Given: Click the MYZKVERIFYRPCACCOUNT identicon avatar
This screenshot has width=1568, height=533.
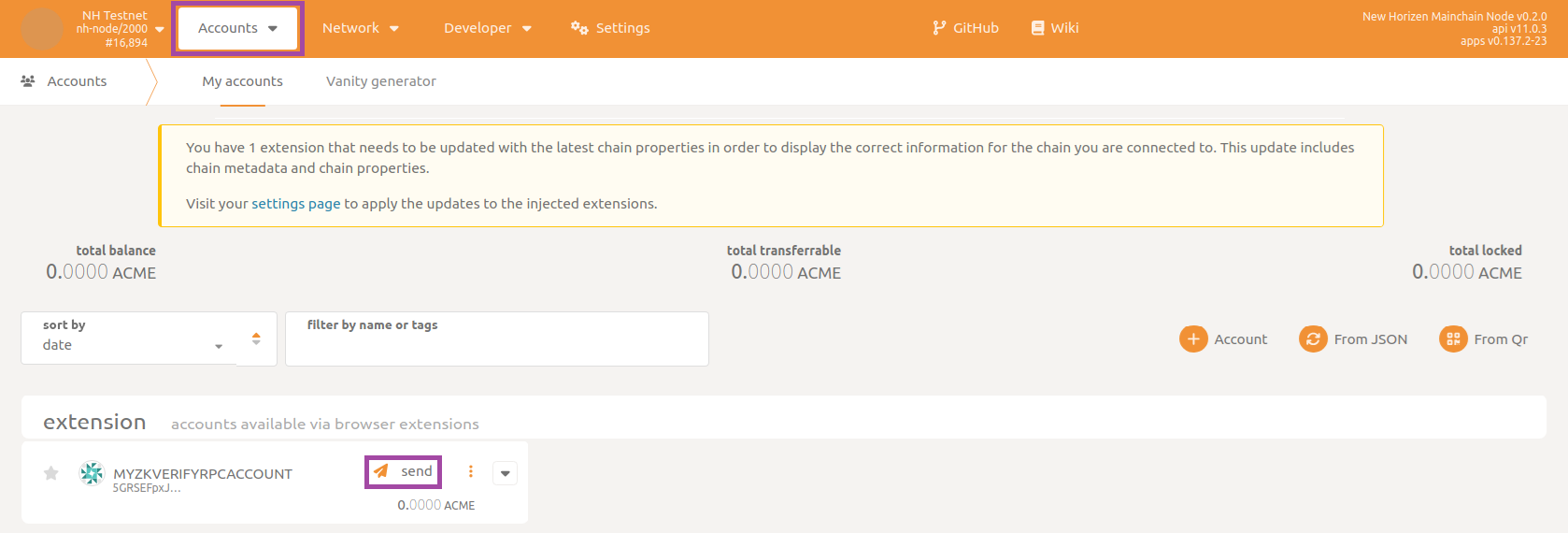Looking at the screenshot, I should (92, 474).
